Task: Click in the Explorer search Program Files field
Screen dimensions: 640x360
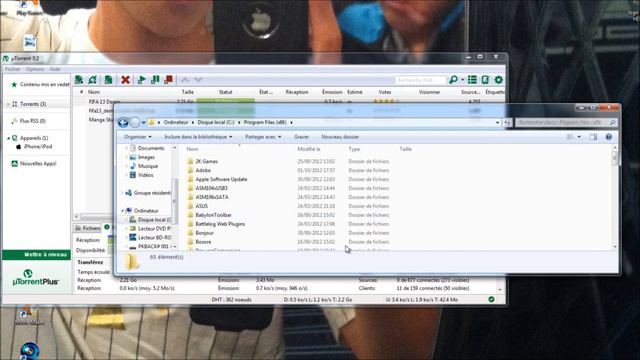Action: click(566, 122)
